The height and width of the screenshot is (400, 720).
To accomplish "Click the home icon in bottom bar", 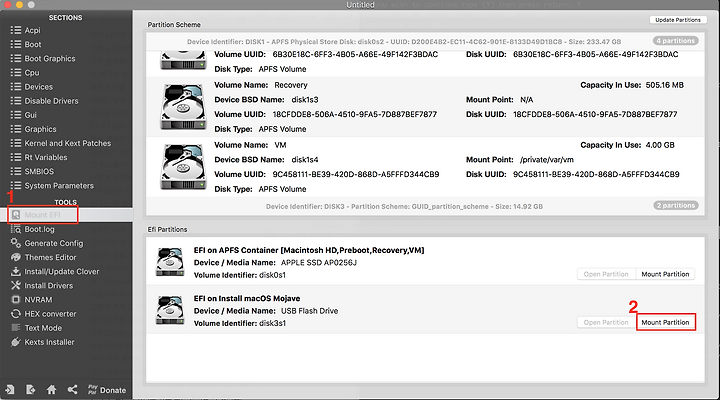I will click(x=51, y=390).
